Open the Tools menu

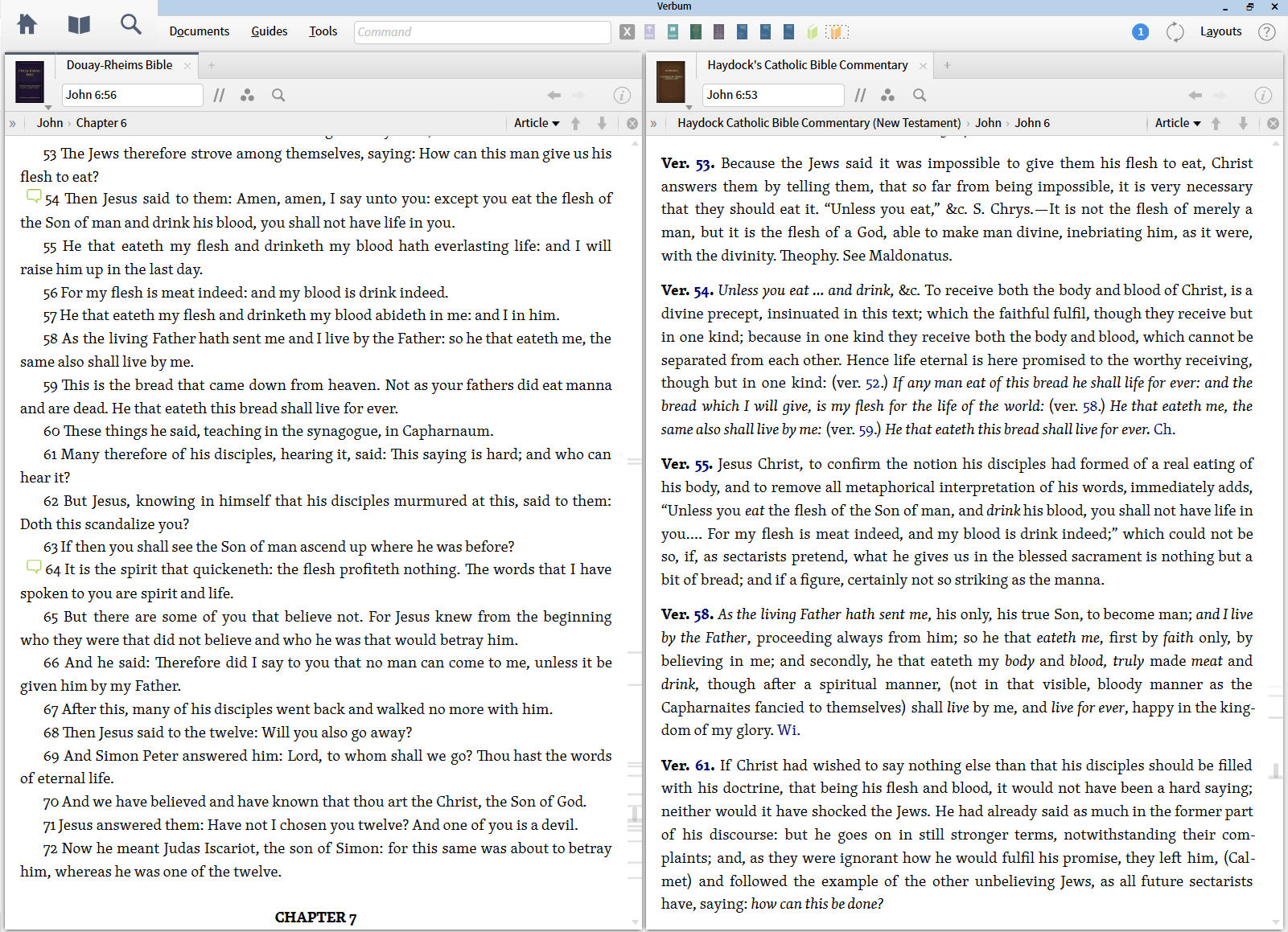click(323, 31)
